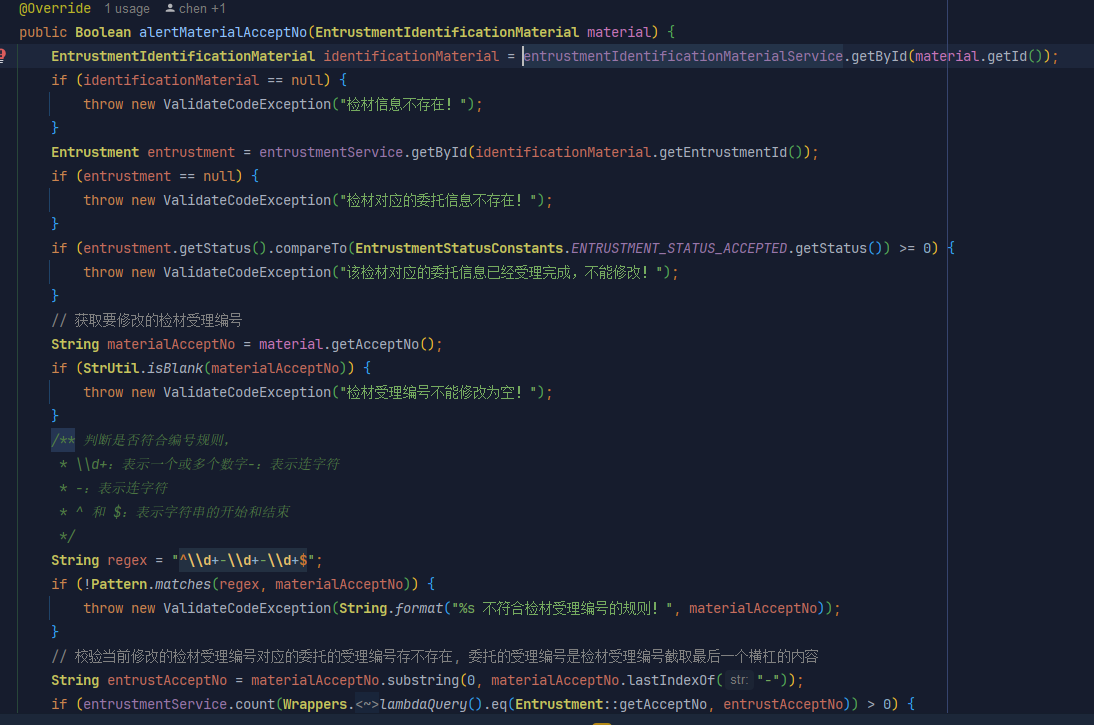Image resolution: width=1094 pixels, height=725 pixels.
Task: Click entrustmentIdentificationMaterialService in the first statement
Action: 683,56
